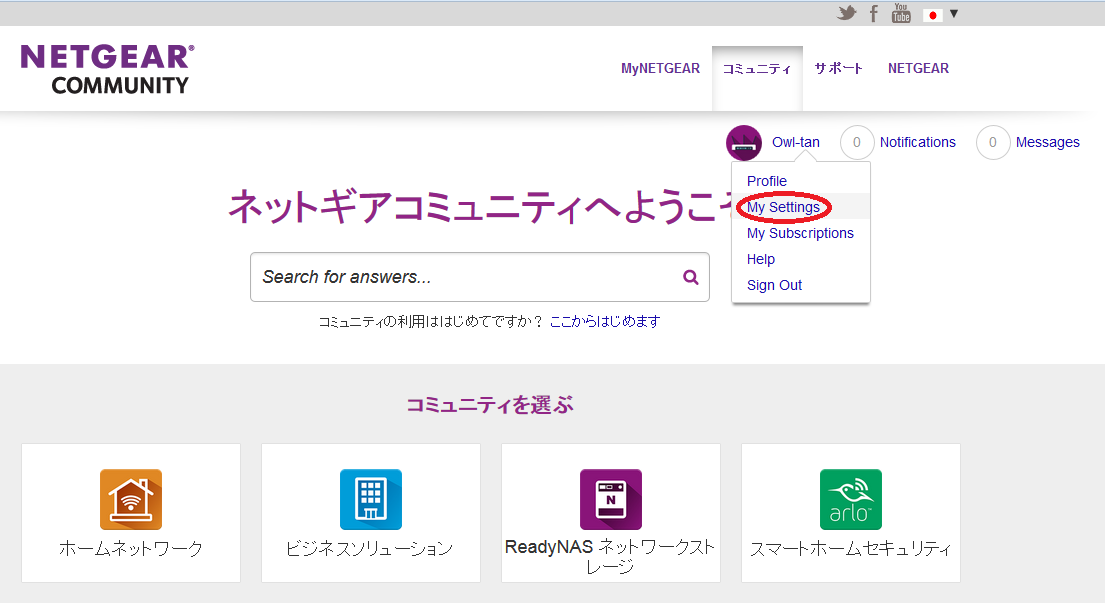Click the Owl-tan user avatar

point(744,142)
